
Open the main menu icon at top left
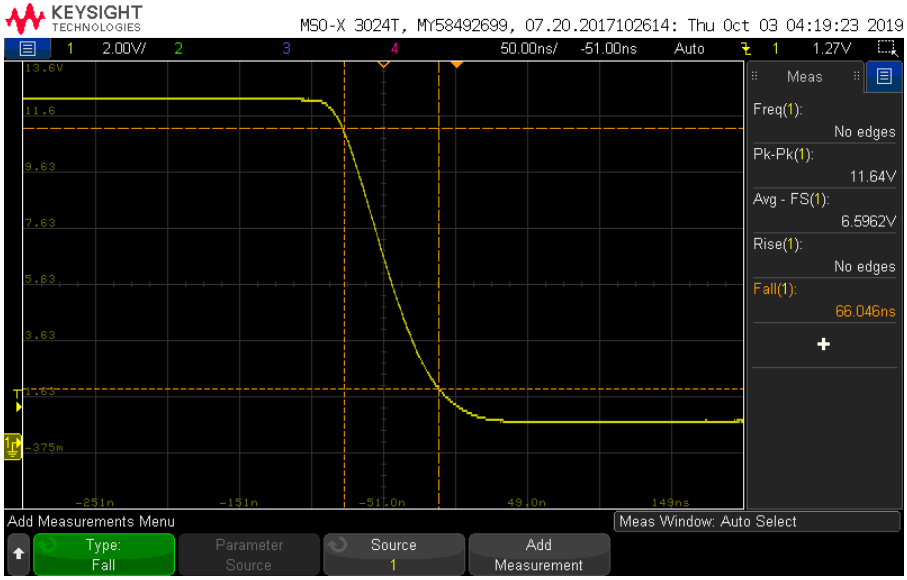(27, 49)
